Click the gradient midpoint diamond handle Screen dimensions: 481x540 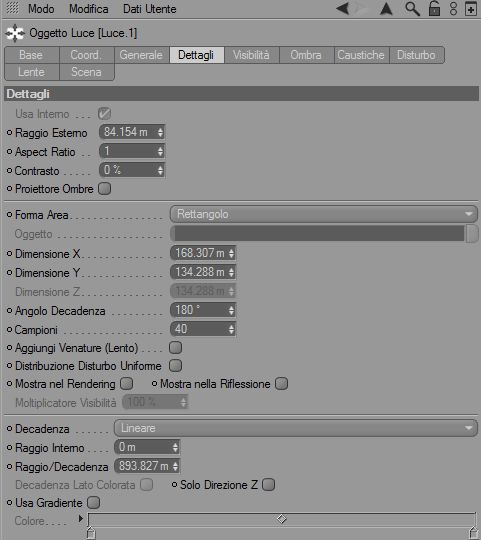click(282, 519)
